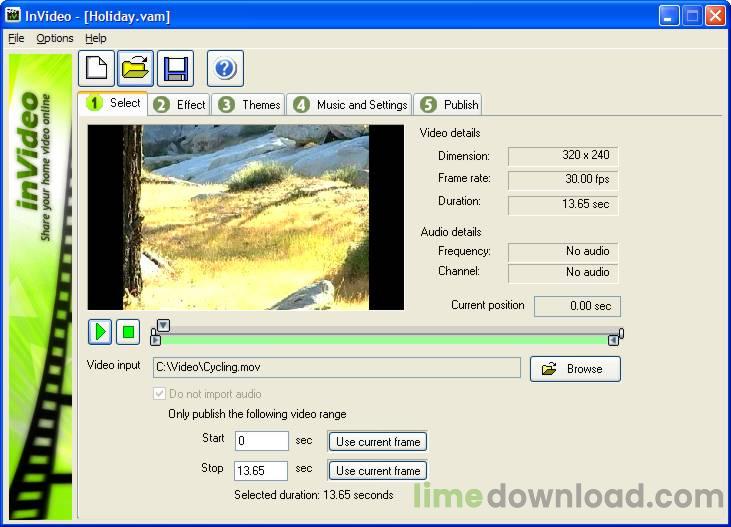The image size is (731, 527).
Task: Open the Help question mark icon
Action: (x=225, y=69)
